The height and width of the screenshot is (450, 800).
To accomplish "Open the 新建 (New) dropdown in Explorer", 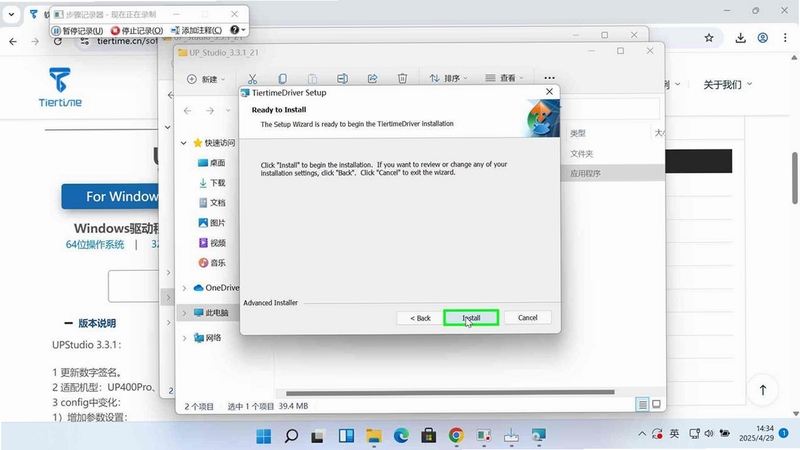I will (x=206, y=79).
